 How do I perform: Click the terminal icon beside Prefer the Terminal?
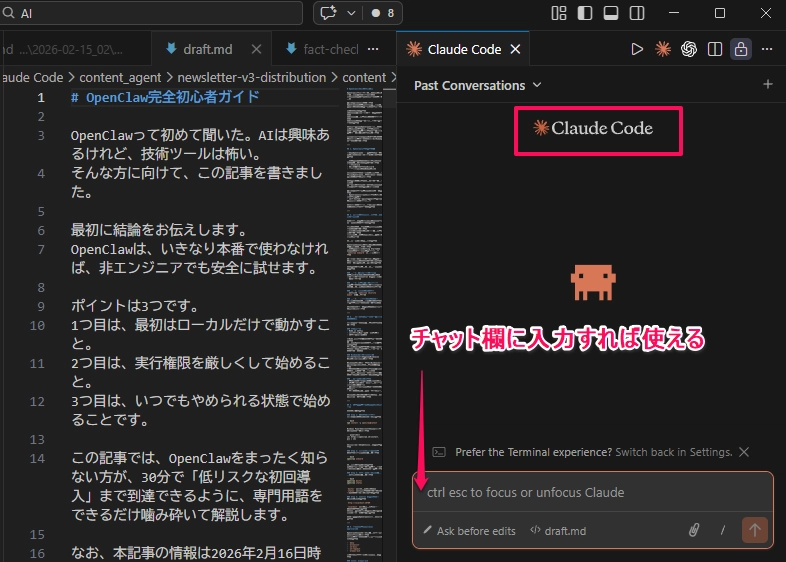tap(439, 452)
